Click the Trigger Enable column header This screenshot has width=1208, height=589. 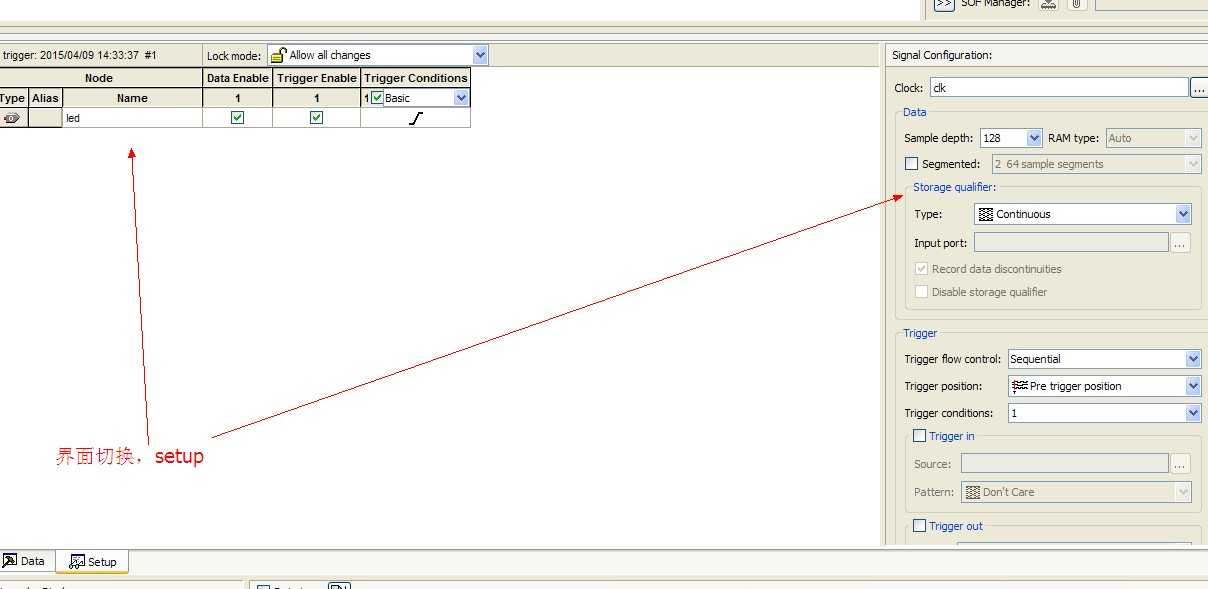click(317, 78)
